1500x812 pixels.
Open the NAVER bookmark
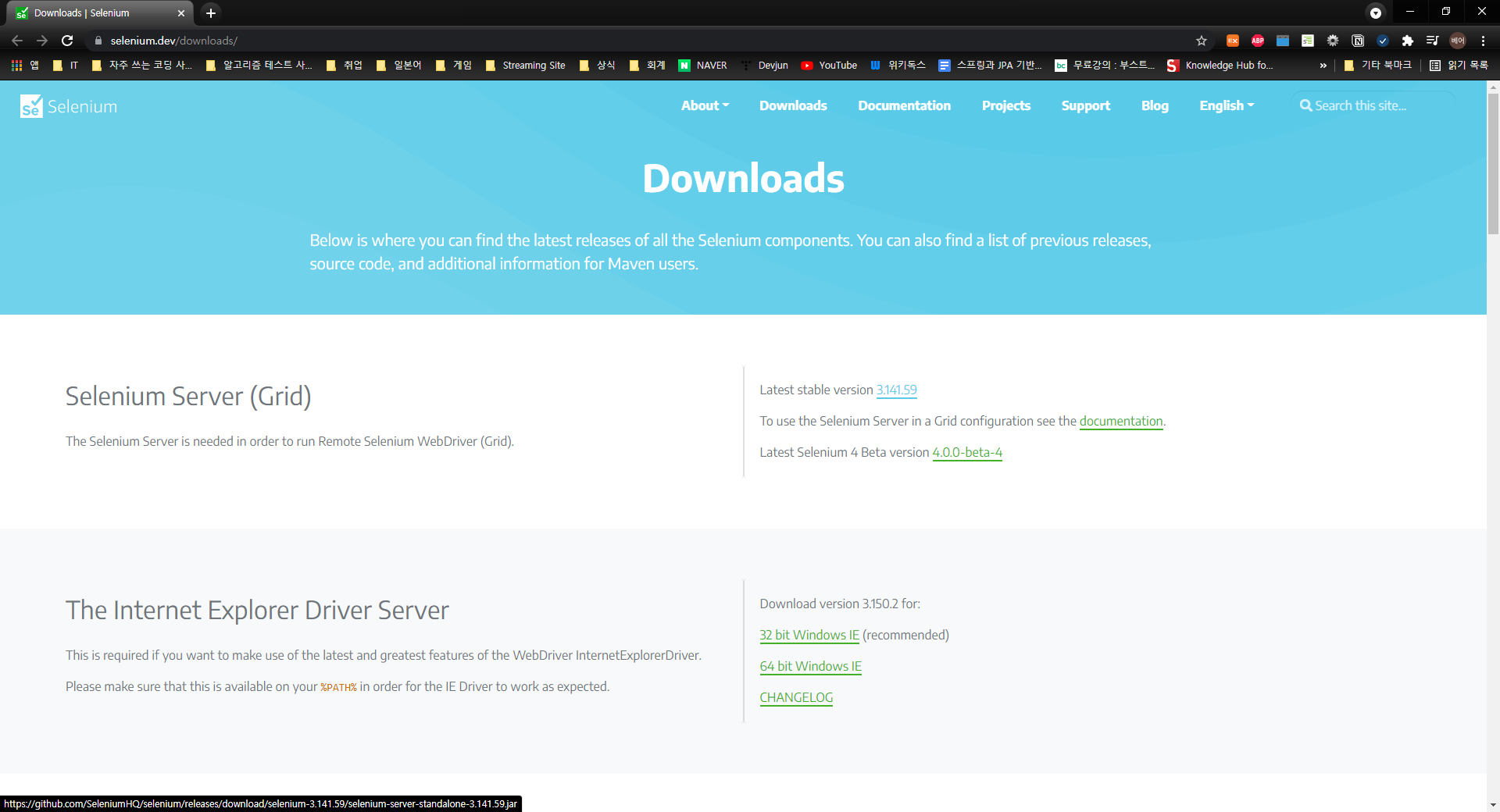click(x=702, y=66)
